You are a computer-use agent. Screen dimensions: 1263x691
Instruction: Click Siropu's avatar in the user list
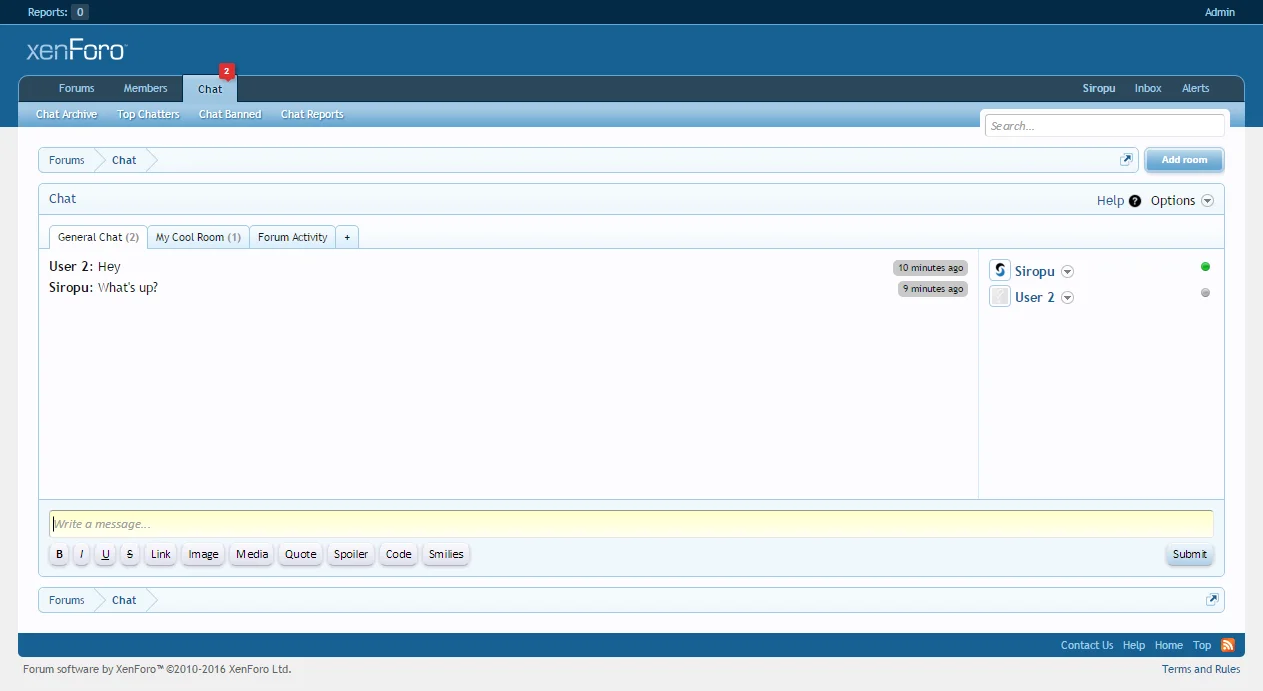pos(1000,271)
